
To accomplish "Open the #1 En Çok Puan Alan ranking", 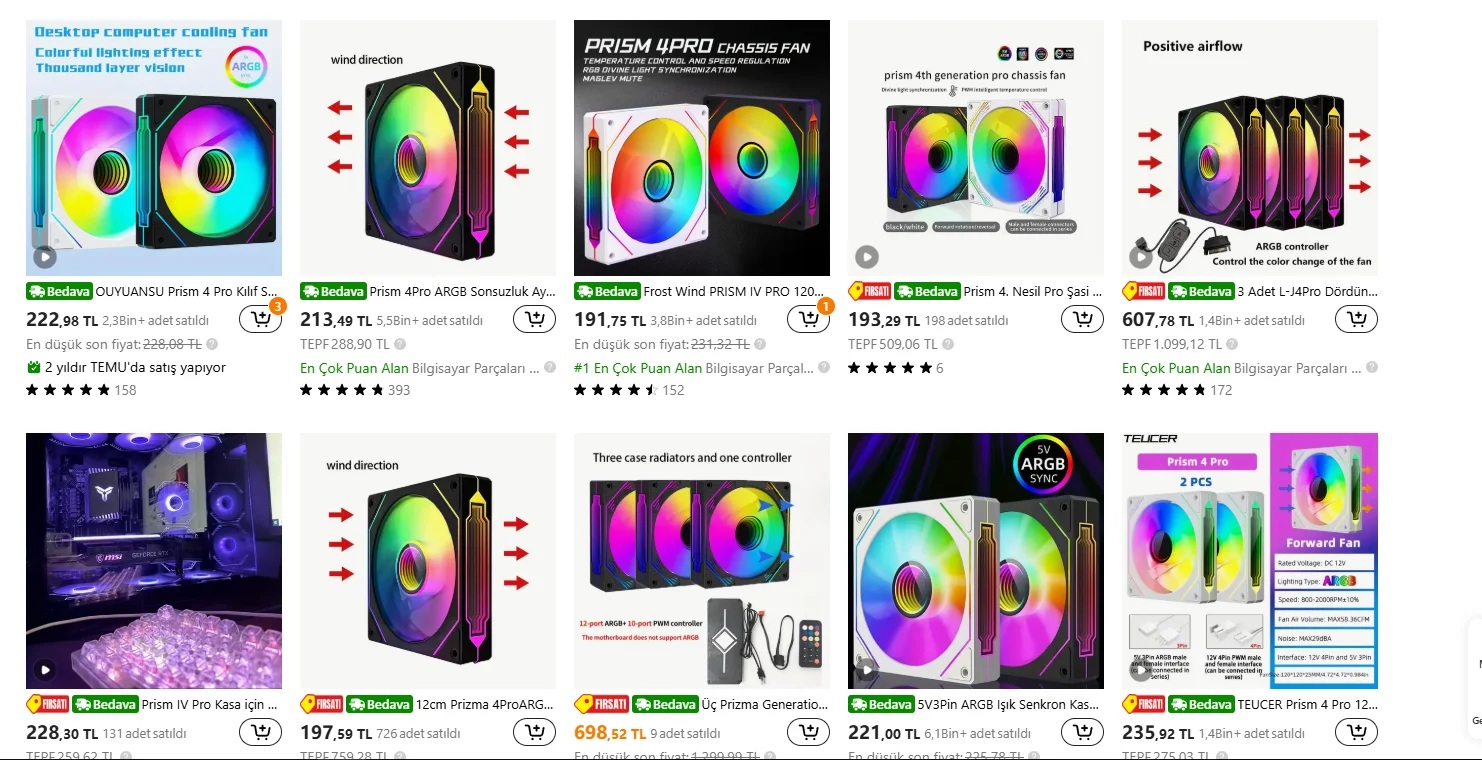I will [x=638, y=368].
